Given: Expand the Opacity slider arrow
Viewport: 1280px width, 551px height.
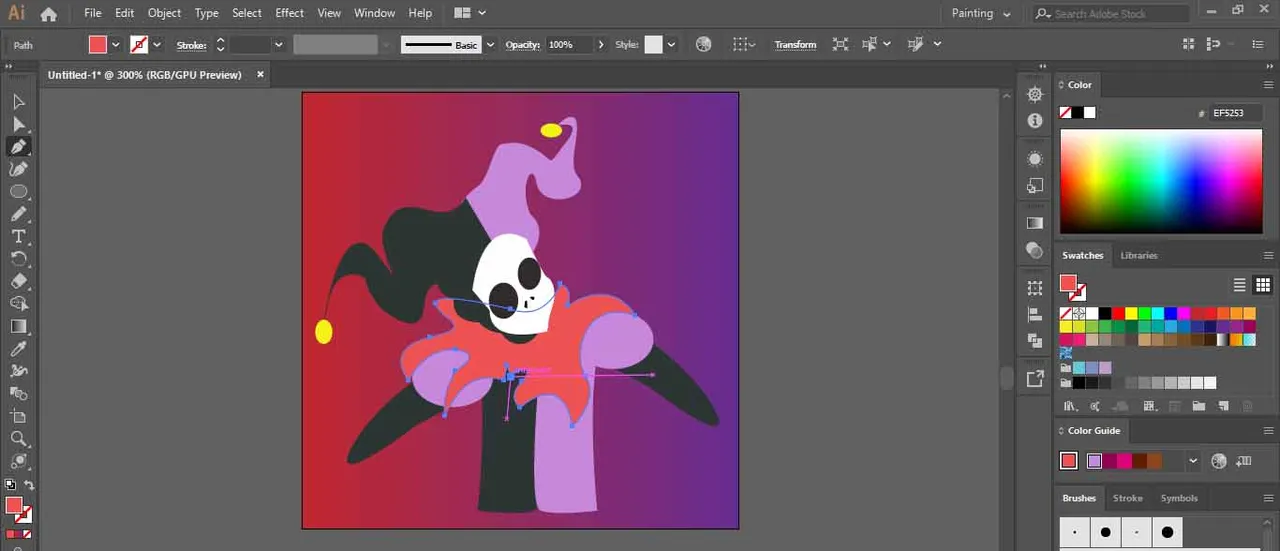Looking at the screenshot, I should (601, 45).
